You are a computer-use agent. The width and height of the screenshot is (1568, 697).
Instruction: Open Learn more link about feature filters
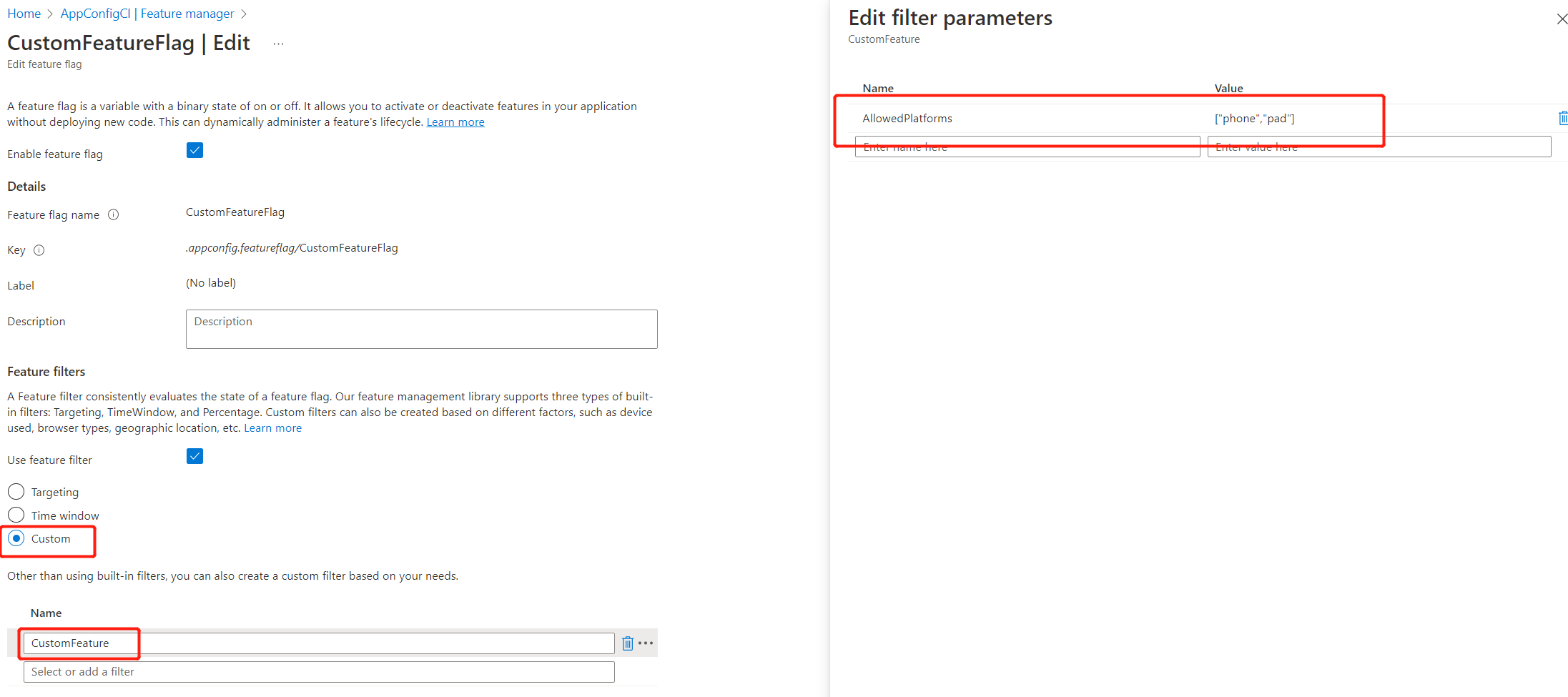tap(272, 428)
